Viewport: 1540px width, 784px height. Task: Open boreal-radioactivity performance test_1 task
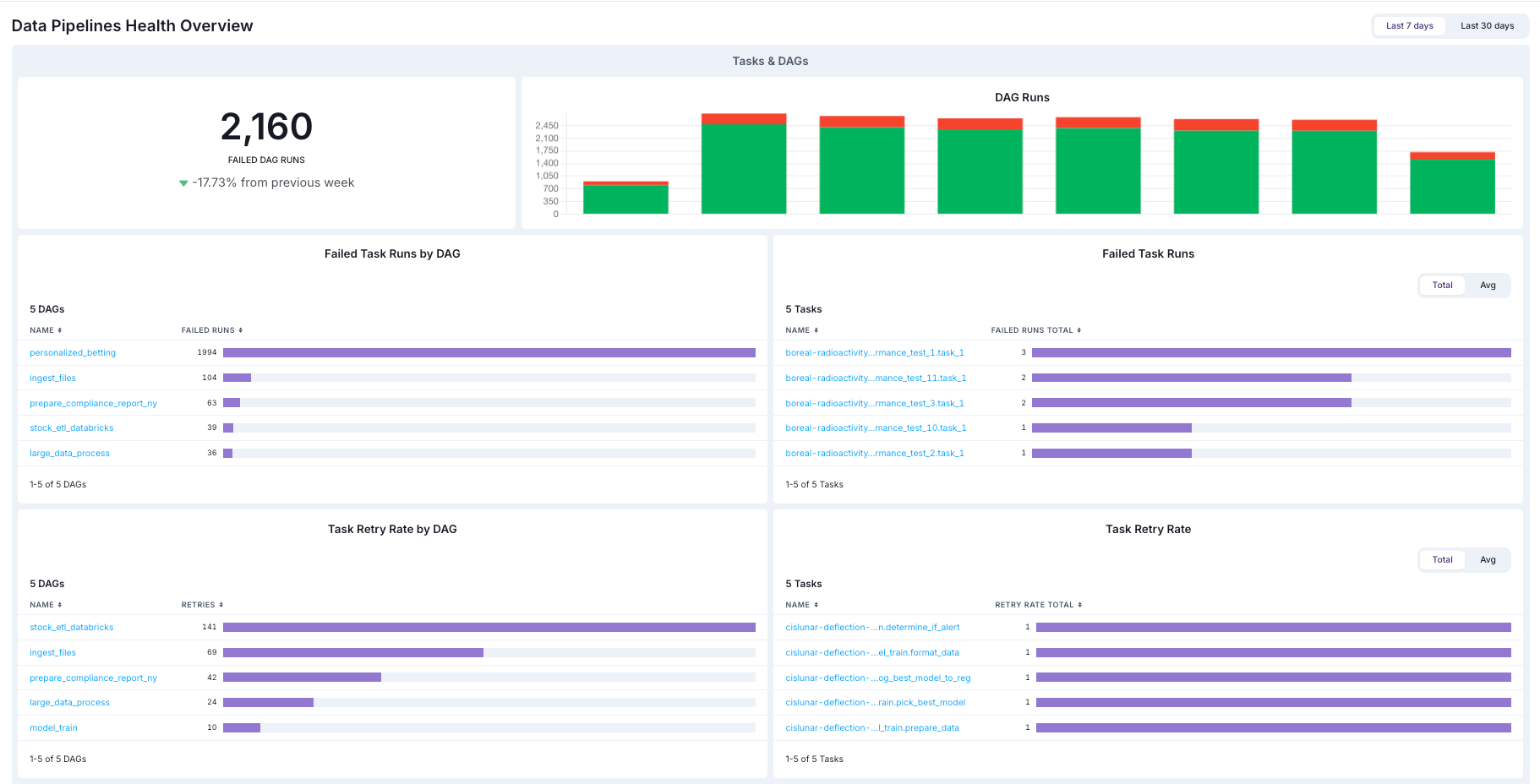(x=874, y=352)
